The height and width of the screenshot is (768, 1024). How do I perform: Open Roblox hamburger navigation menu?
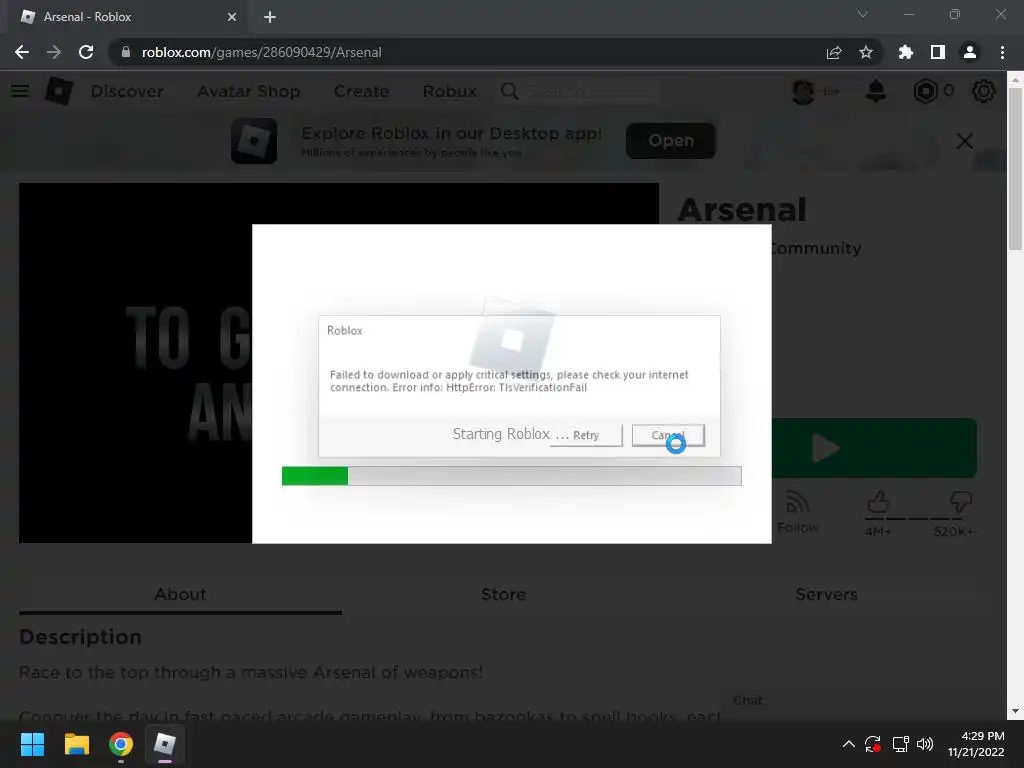click(x=20, y=91)
